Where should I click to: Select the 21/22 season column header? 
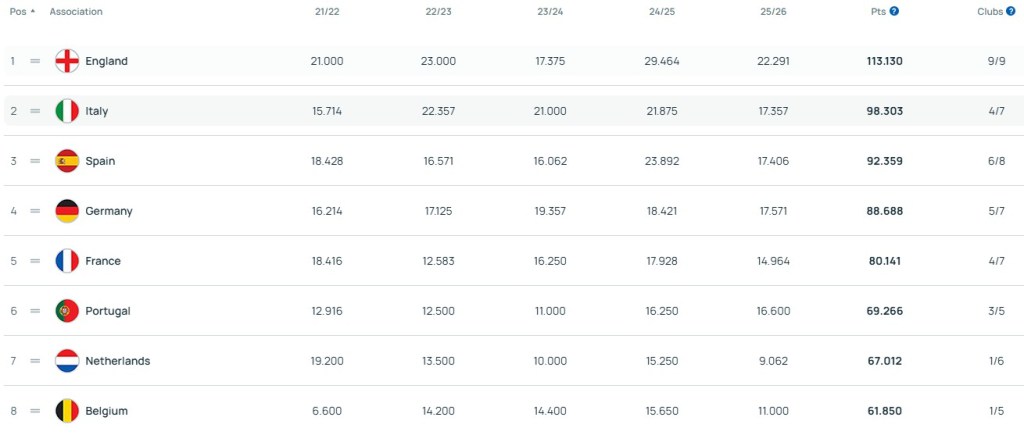327,12
